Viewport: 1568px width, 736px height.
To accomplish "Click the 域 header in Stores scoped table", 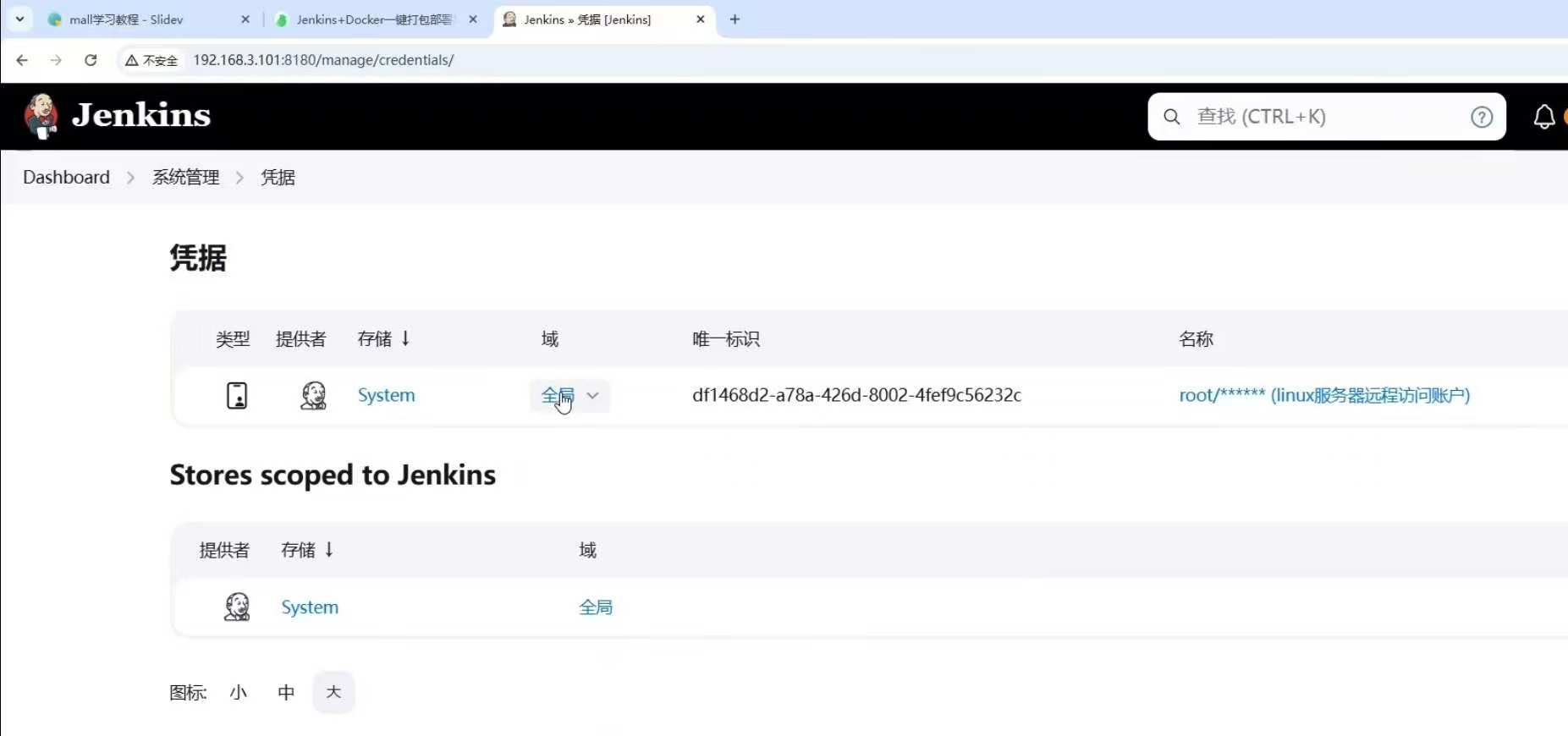I will pos(588,551).
